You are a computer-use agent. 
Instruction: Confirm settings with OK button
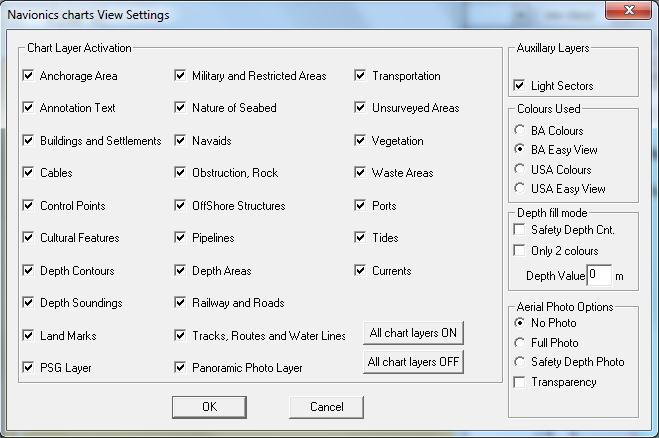[x=209, y=407]
